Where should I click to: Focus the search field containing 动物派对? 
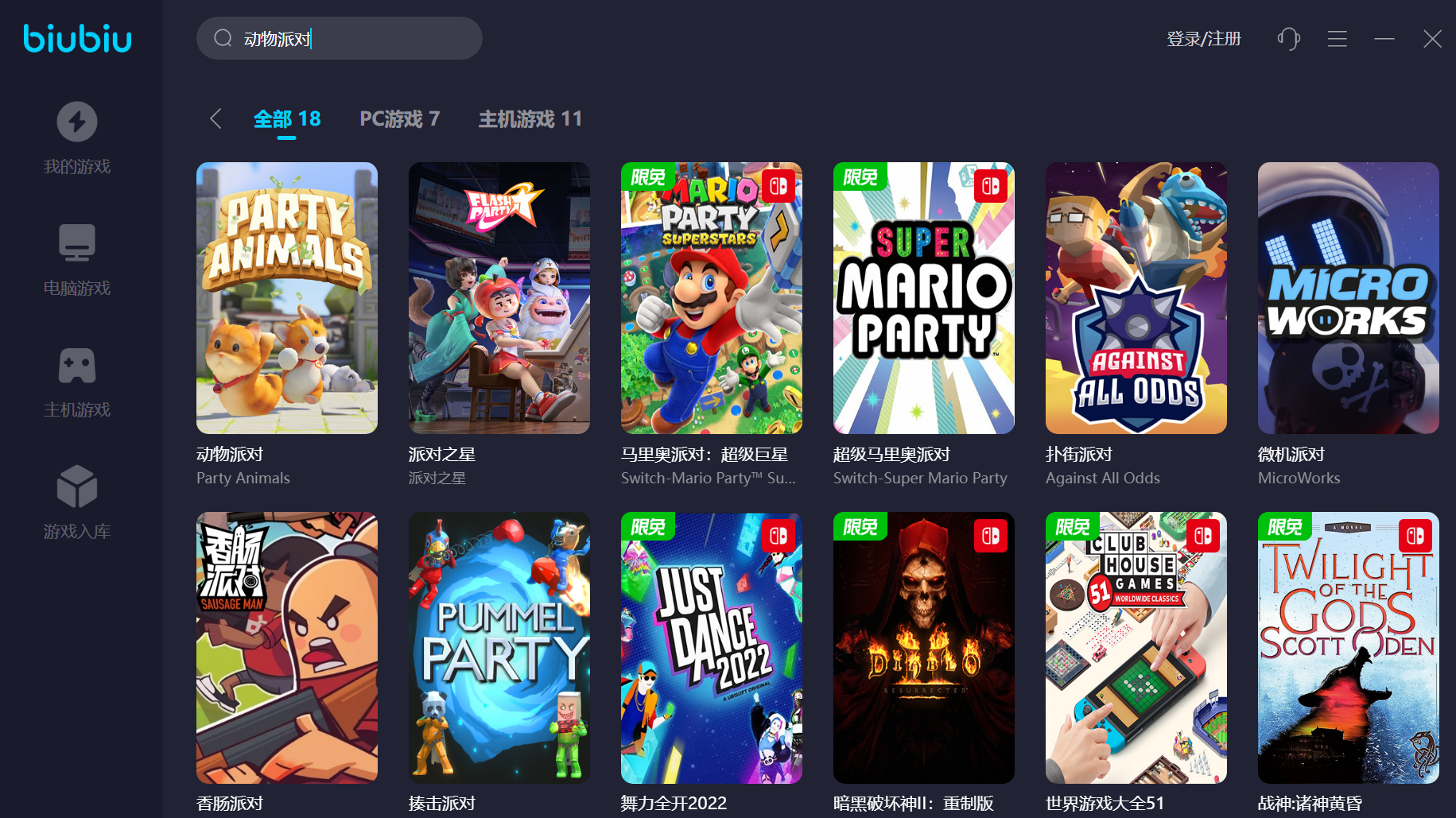340,38
